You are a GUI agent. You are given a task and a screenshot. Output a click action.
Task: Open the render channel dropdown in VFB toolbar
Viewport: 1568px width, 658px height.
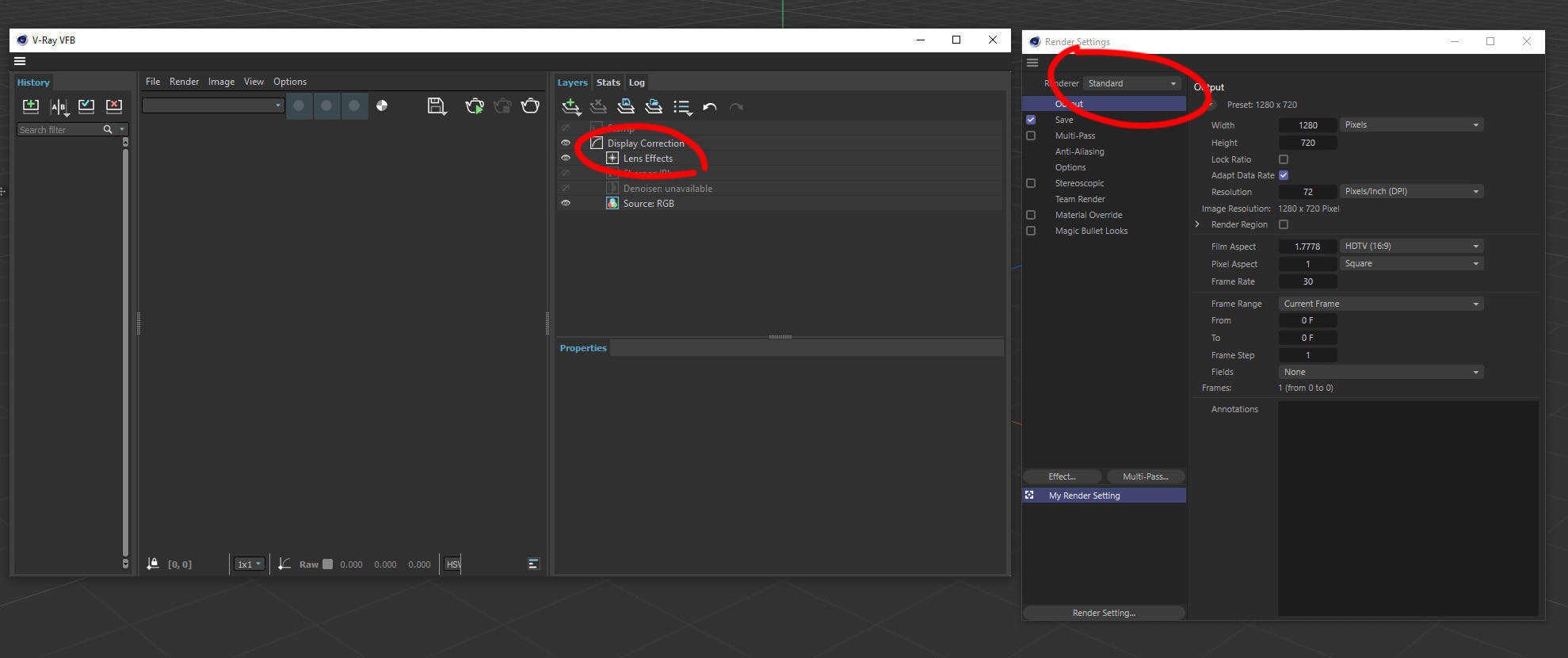click(213, 105)
